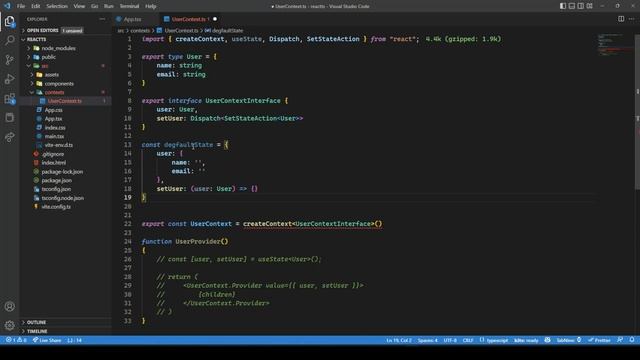
Task: Open vite.config.ts in the file tree
Action: (x=65, y=207)
